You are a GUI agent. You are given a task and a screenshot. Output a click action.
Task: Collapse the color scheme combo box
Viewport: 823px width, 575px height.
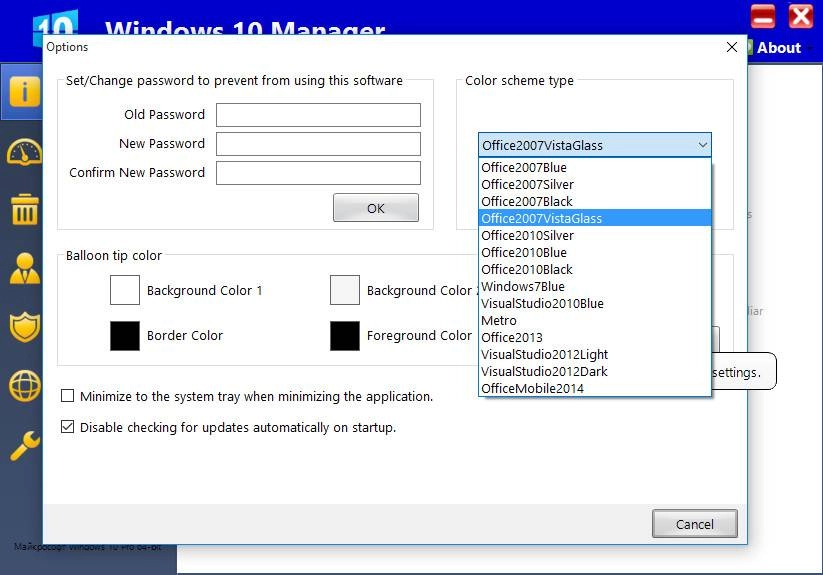point(703,145)
